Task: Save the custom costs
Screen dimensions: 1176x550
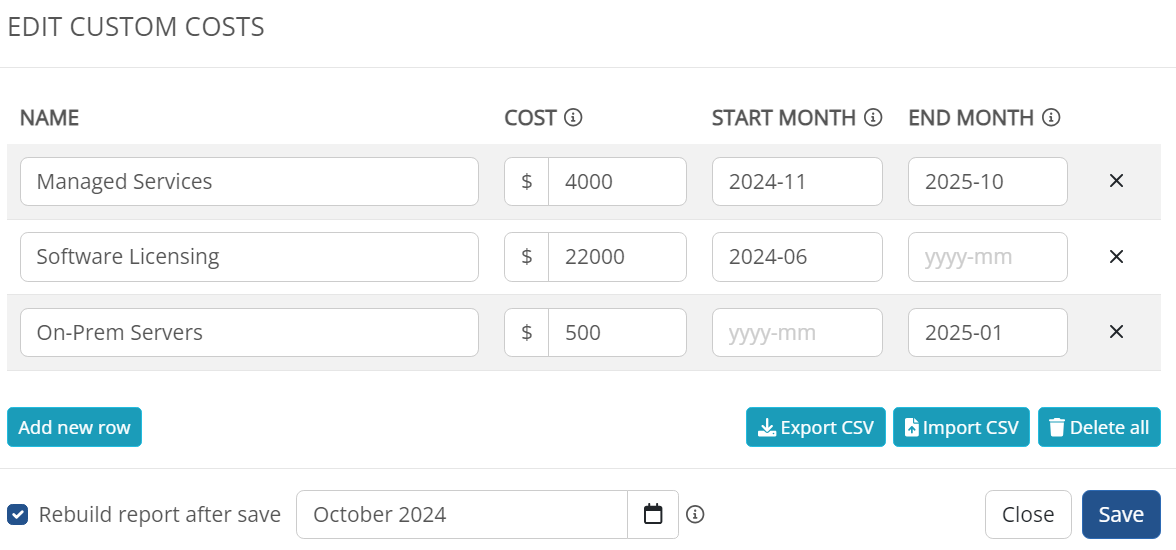Action: pyautogui.click(x=1120, y=514)
